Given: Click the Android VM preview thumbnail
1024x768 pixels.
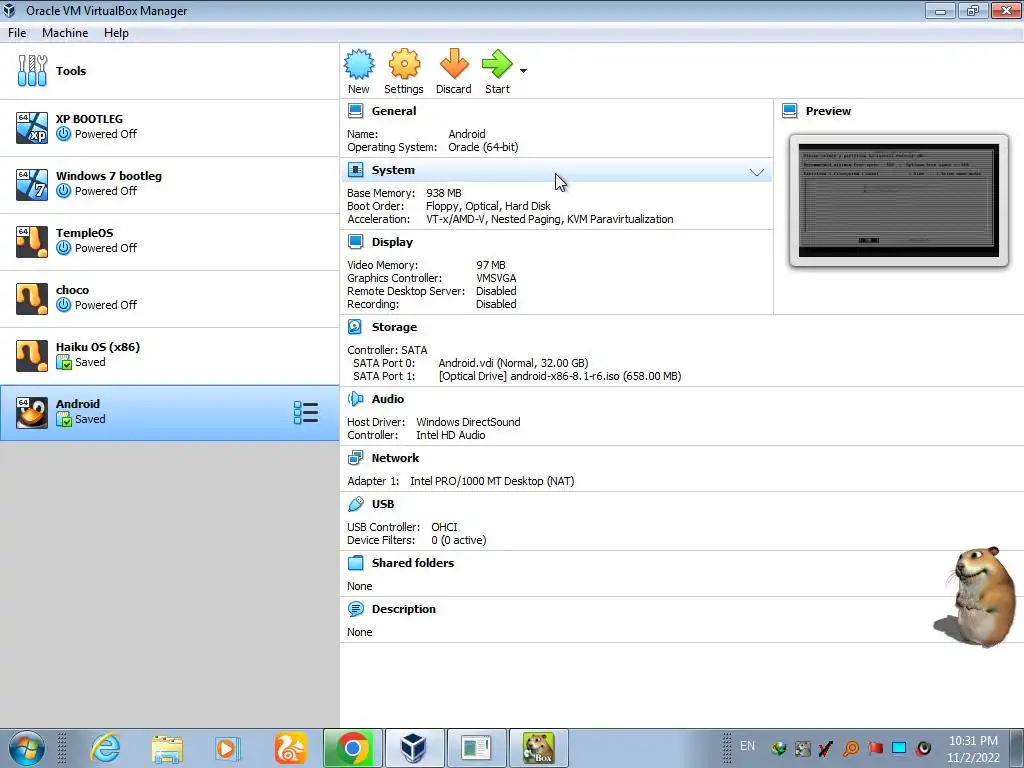Looking at the screenshot, I should pos(899,200).
